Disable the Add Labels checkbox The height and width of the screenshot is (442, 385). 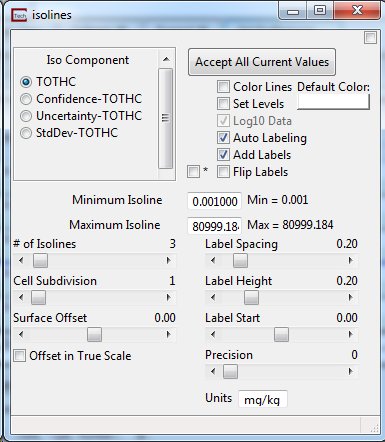click(x=223, y=155)
